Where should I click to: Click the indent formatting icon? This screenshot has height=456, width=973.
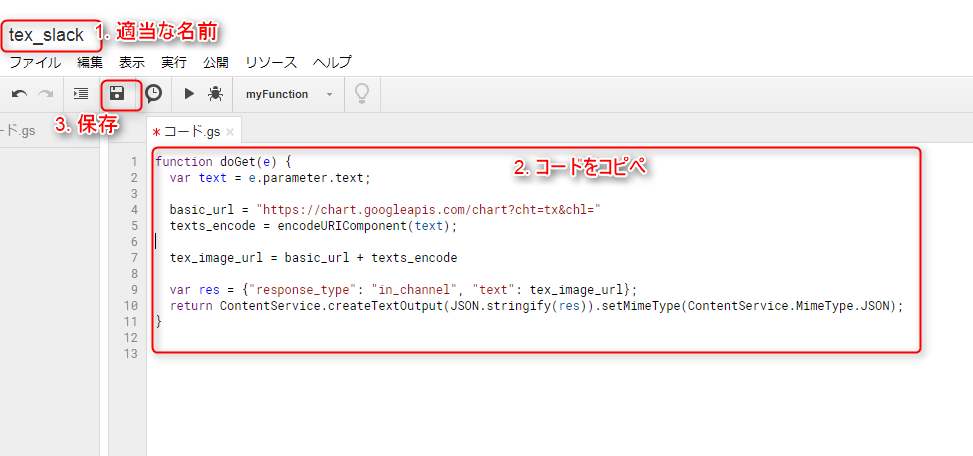coord(81,94)
